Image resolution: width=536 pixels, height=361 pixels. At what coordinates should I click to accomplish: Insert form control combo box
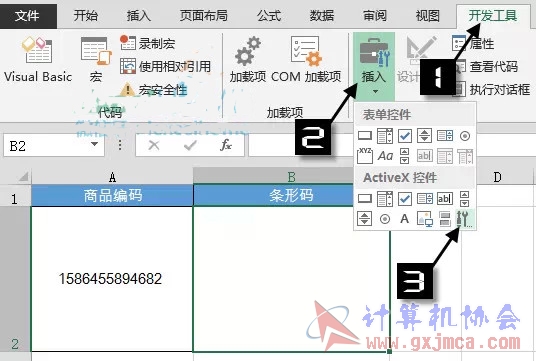pos(385,136)
